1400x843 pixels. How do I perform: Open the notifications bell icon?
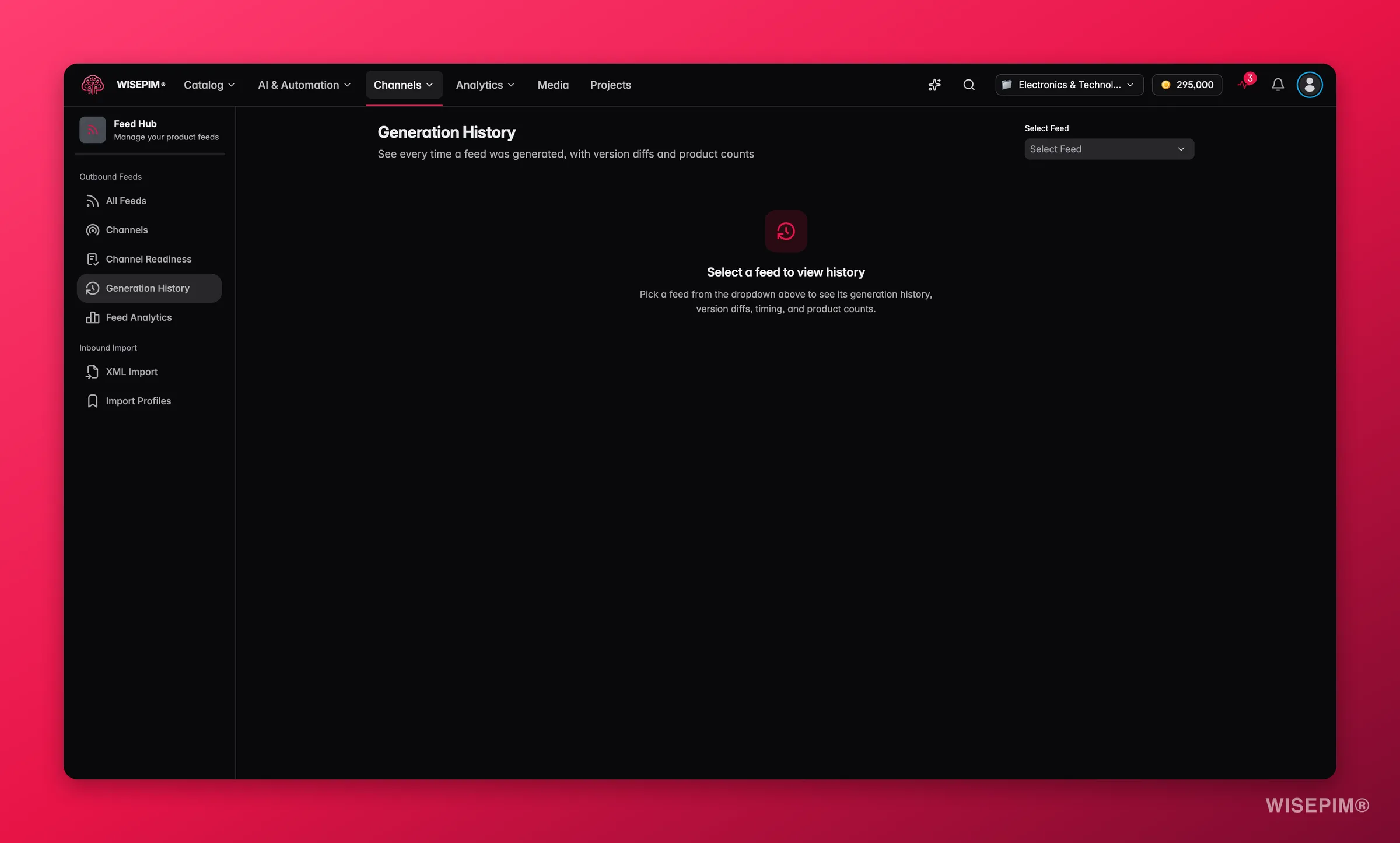click(1277, 85)
